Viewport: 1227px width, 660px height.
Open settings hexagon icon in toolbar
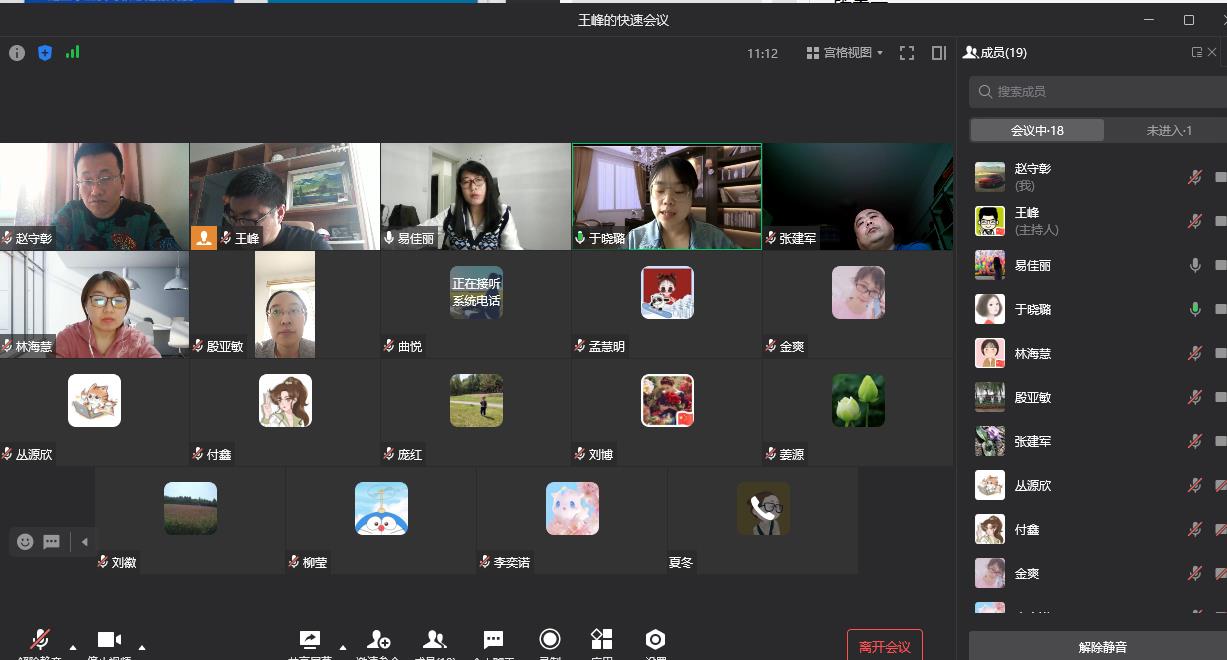tap(655, 640)
